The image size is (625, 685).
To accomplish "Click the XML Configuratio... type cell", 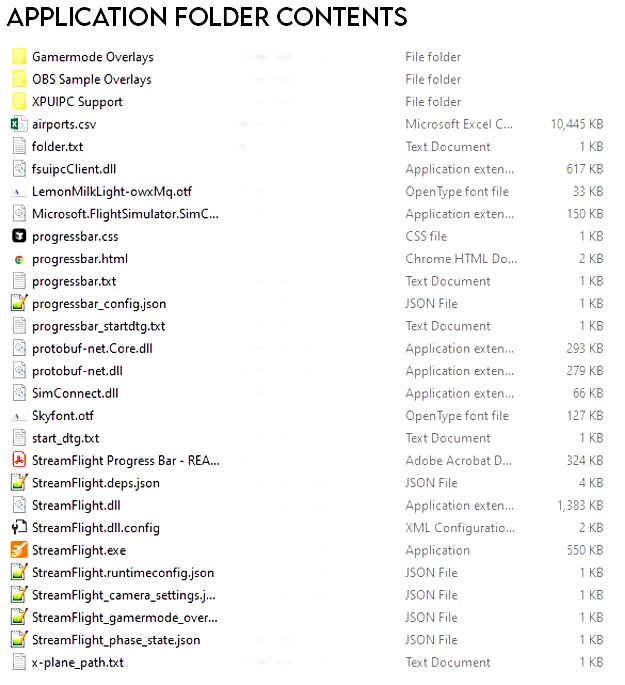I will coord(460,528).
